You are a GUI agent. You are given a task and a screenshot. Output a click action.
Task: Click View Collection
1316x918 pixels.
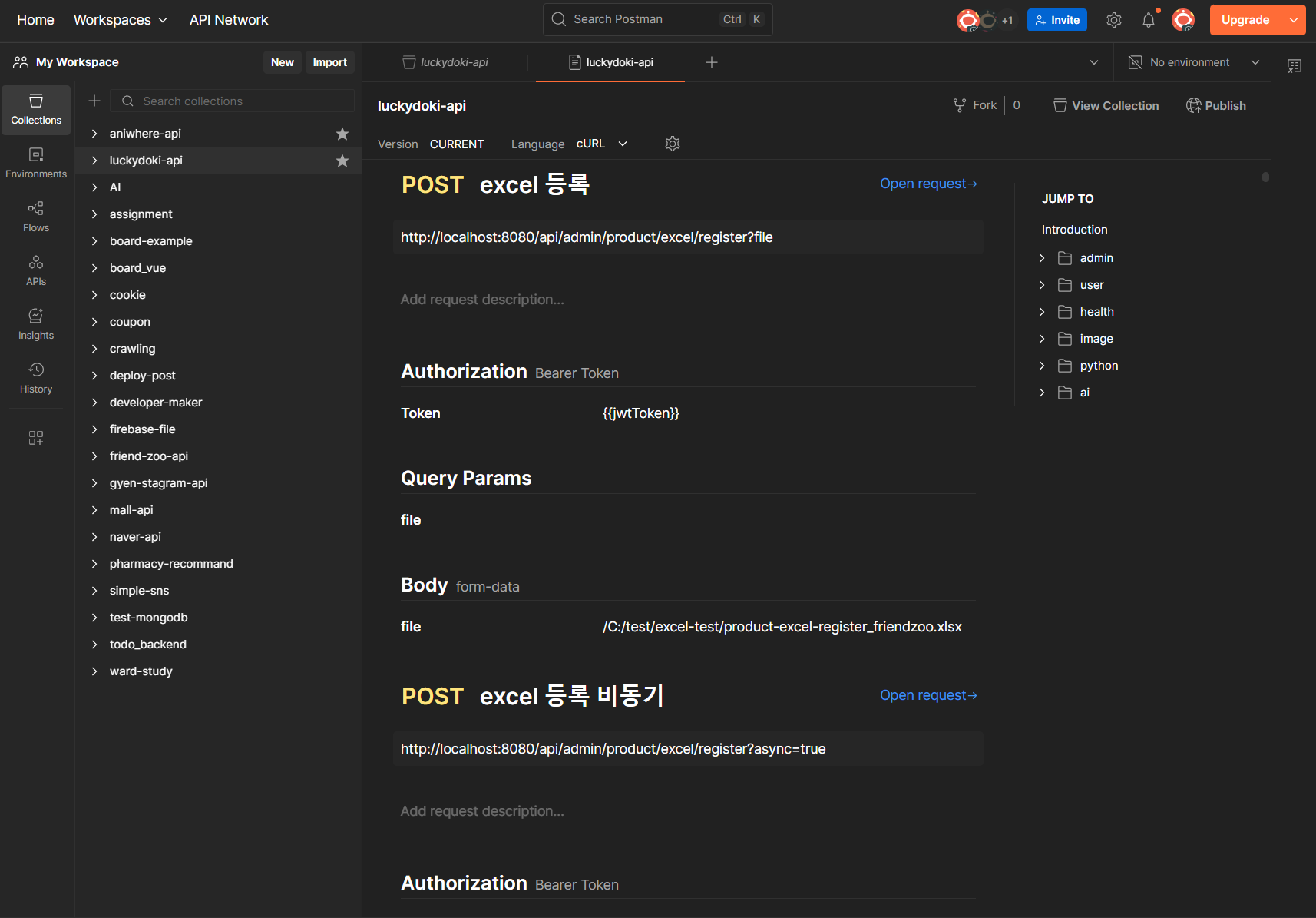[1106, 105]
